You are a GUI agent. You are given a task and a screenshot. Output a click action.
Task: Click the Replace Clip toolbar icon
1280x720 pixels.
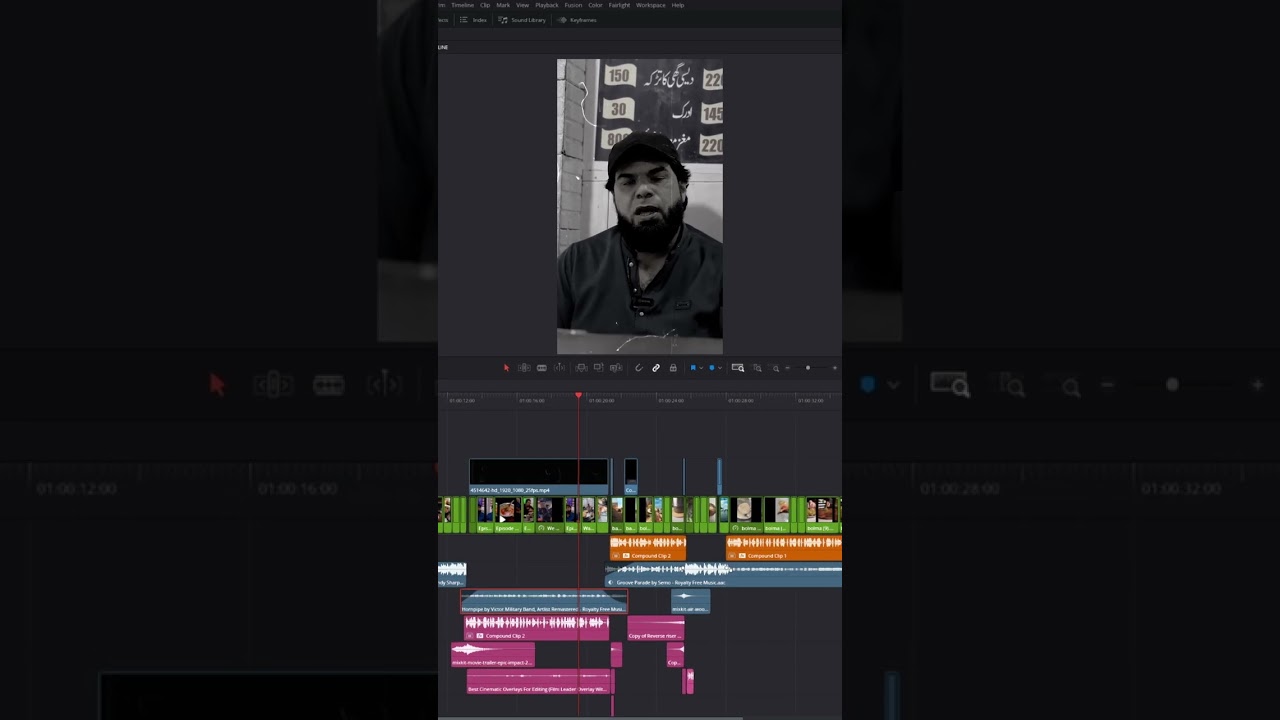point(617,368)
